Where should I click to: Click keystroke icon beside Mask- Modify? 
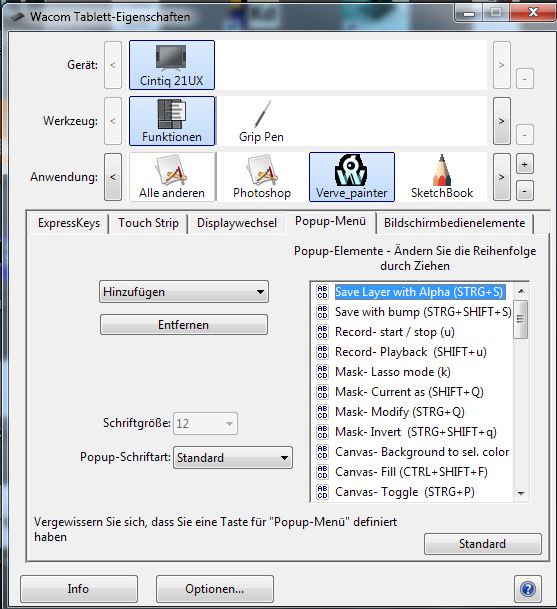pyautogui.click(x=322, y=412)
